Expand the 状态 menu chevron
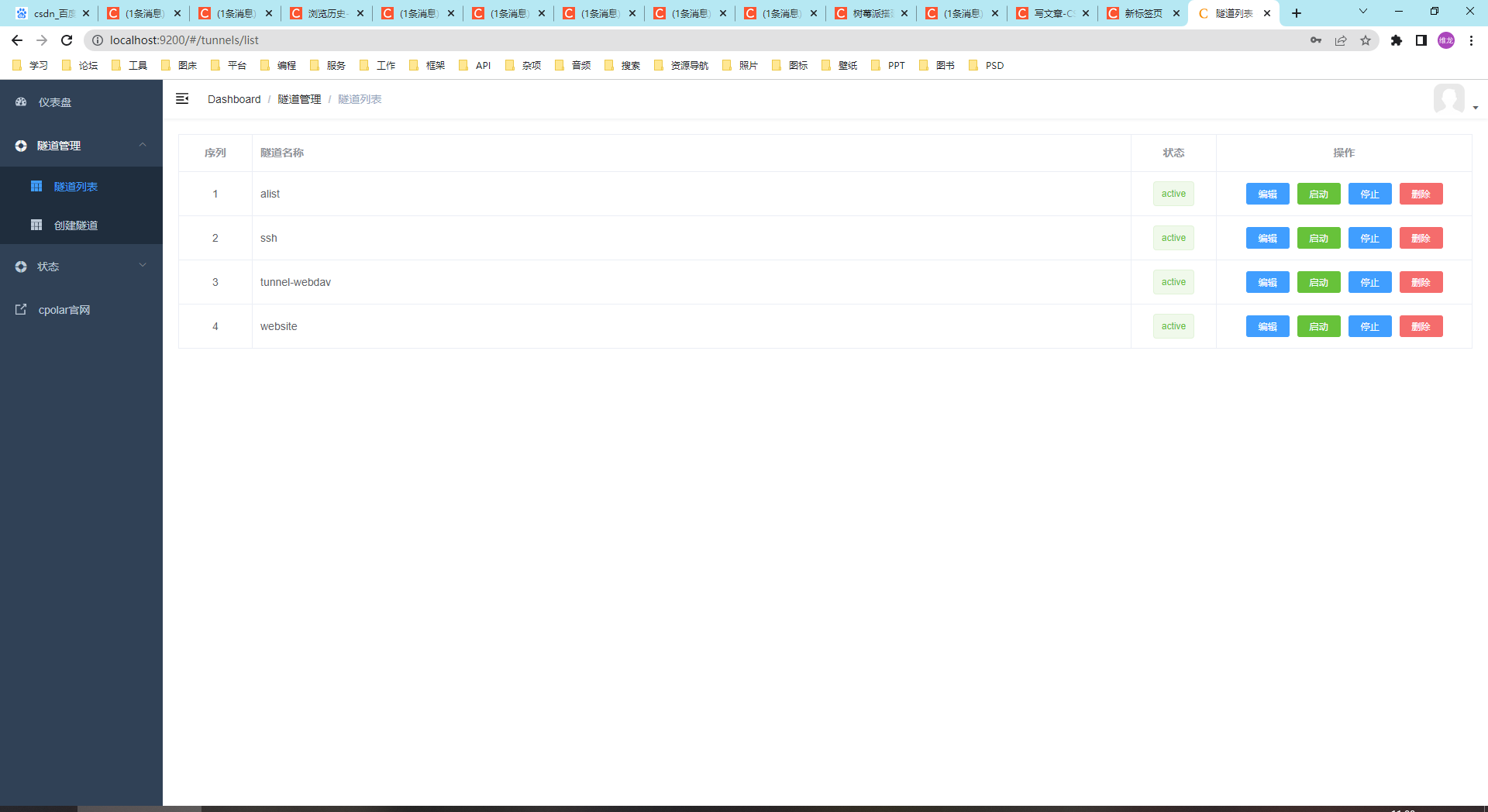 click(x=143, y=266)
